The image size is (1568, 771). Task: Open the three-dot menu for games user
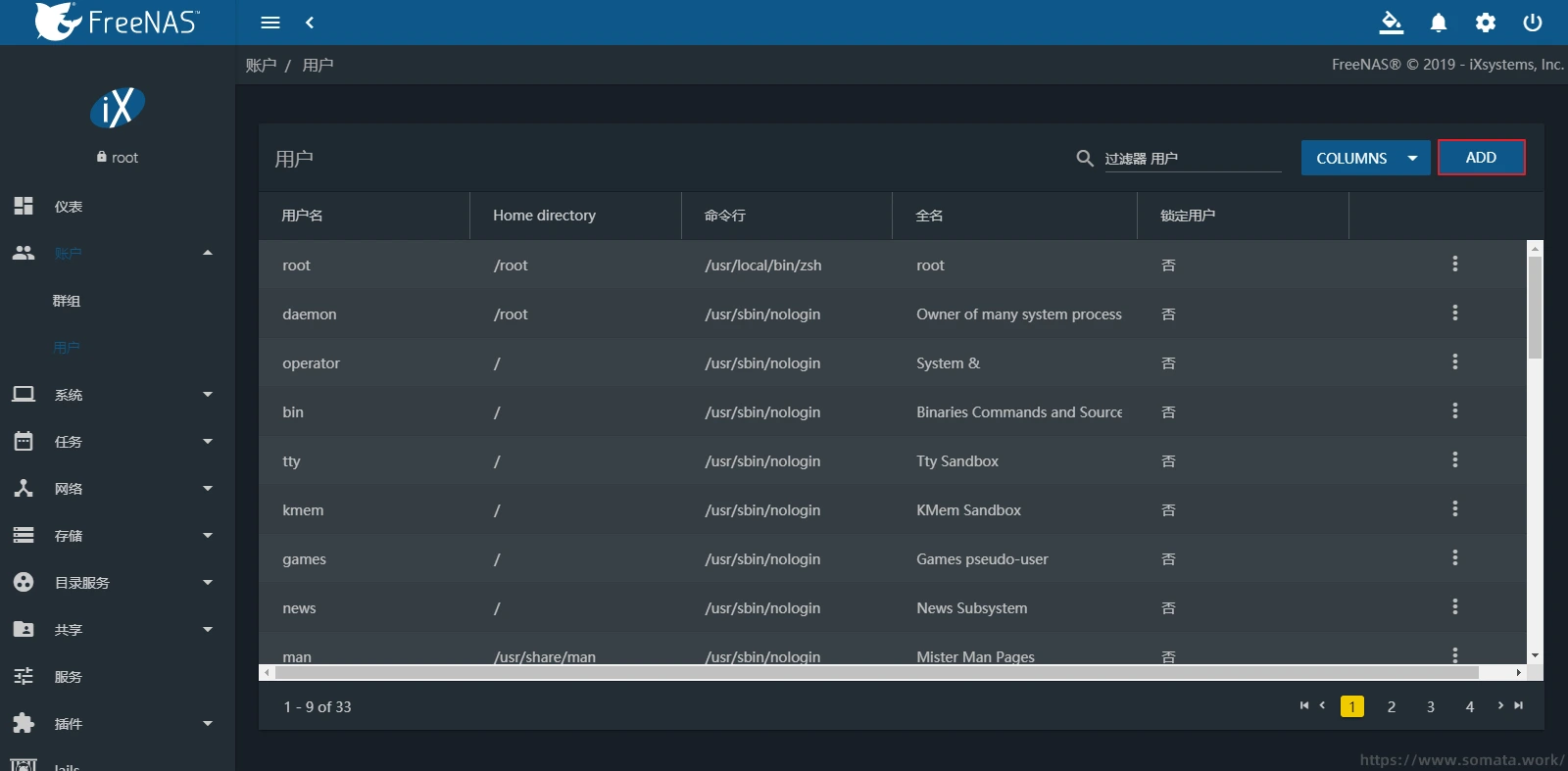pyautogui.click(x=1454, y=558)
